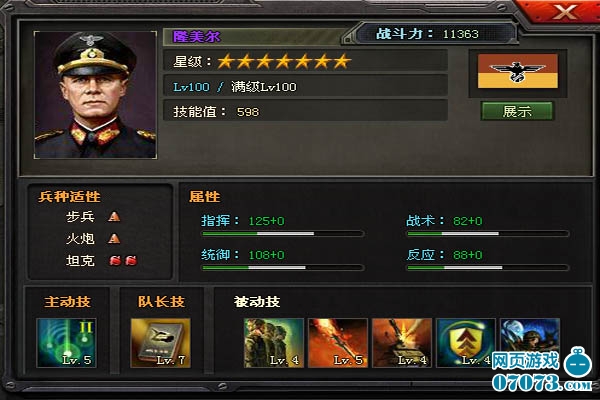Select the tank firing passive skill icon
Image resolution: width=600 pixels, height=400 pixels.
pos(402,343)
